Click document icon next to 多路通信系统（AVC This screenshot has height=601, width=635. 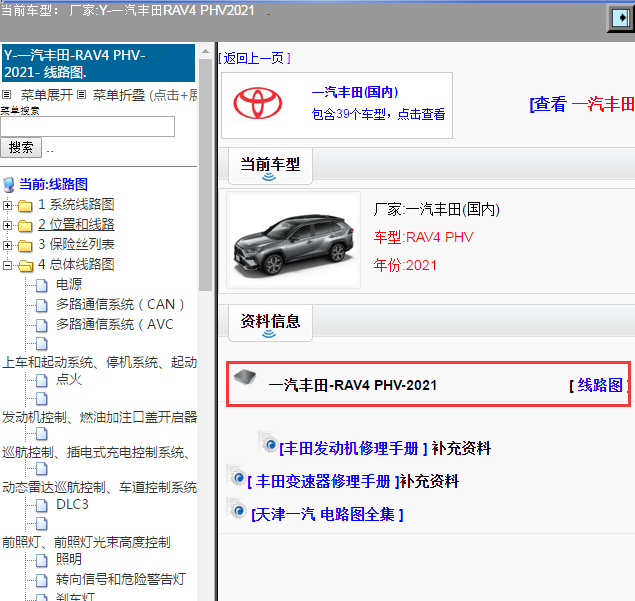pyautogui.click(x=41, y=325)
